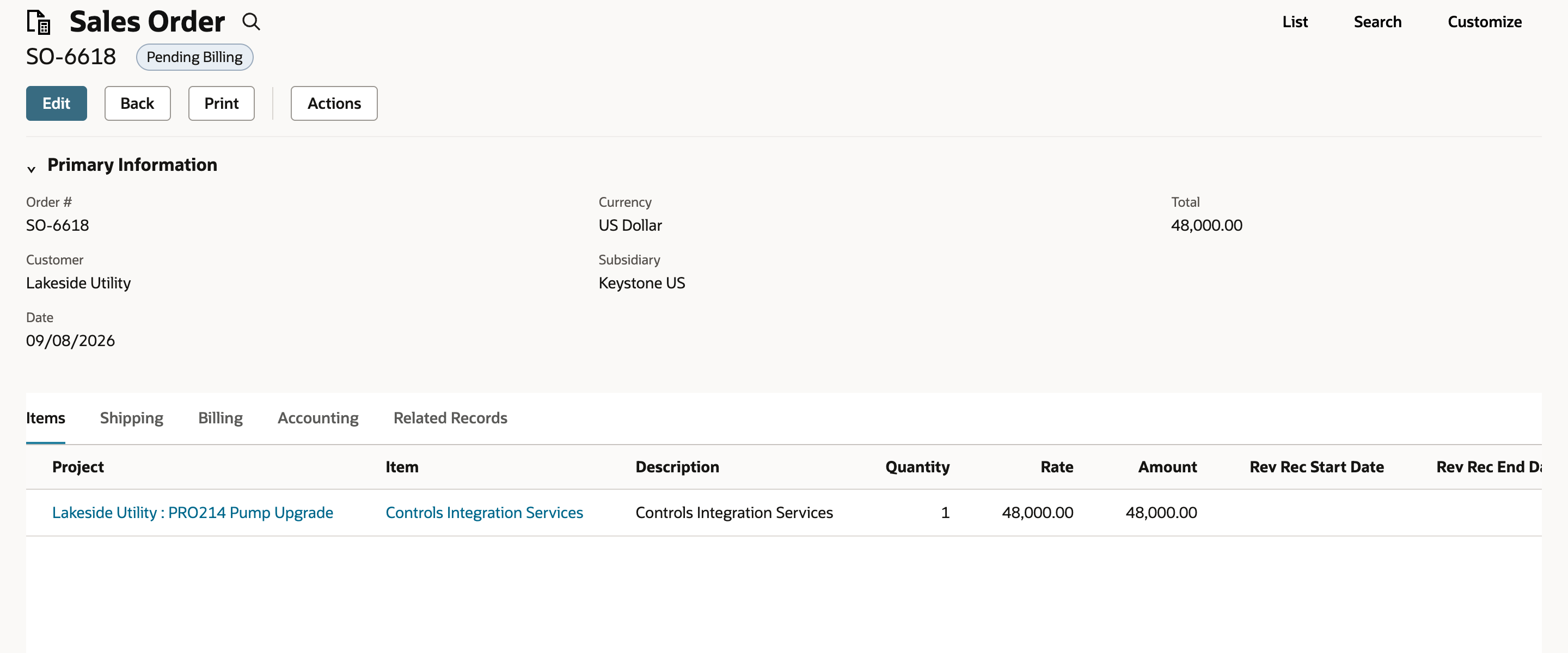Viewport: 1568px width, 653px height.
Task: Select the Lakeside Utility customer value
Action: (x=78, y=284)
